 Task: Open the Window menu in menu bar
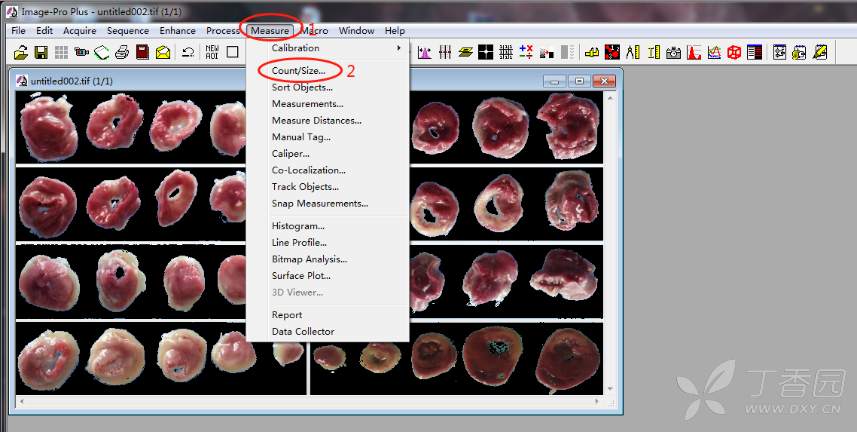[357, 31]
